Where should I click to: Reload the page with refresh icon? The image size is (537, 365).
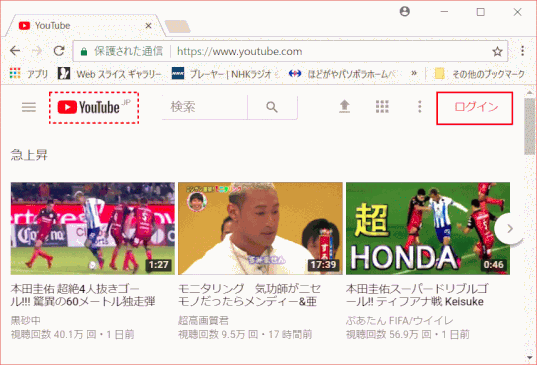point(59,51)
